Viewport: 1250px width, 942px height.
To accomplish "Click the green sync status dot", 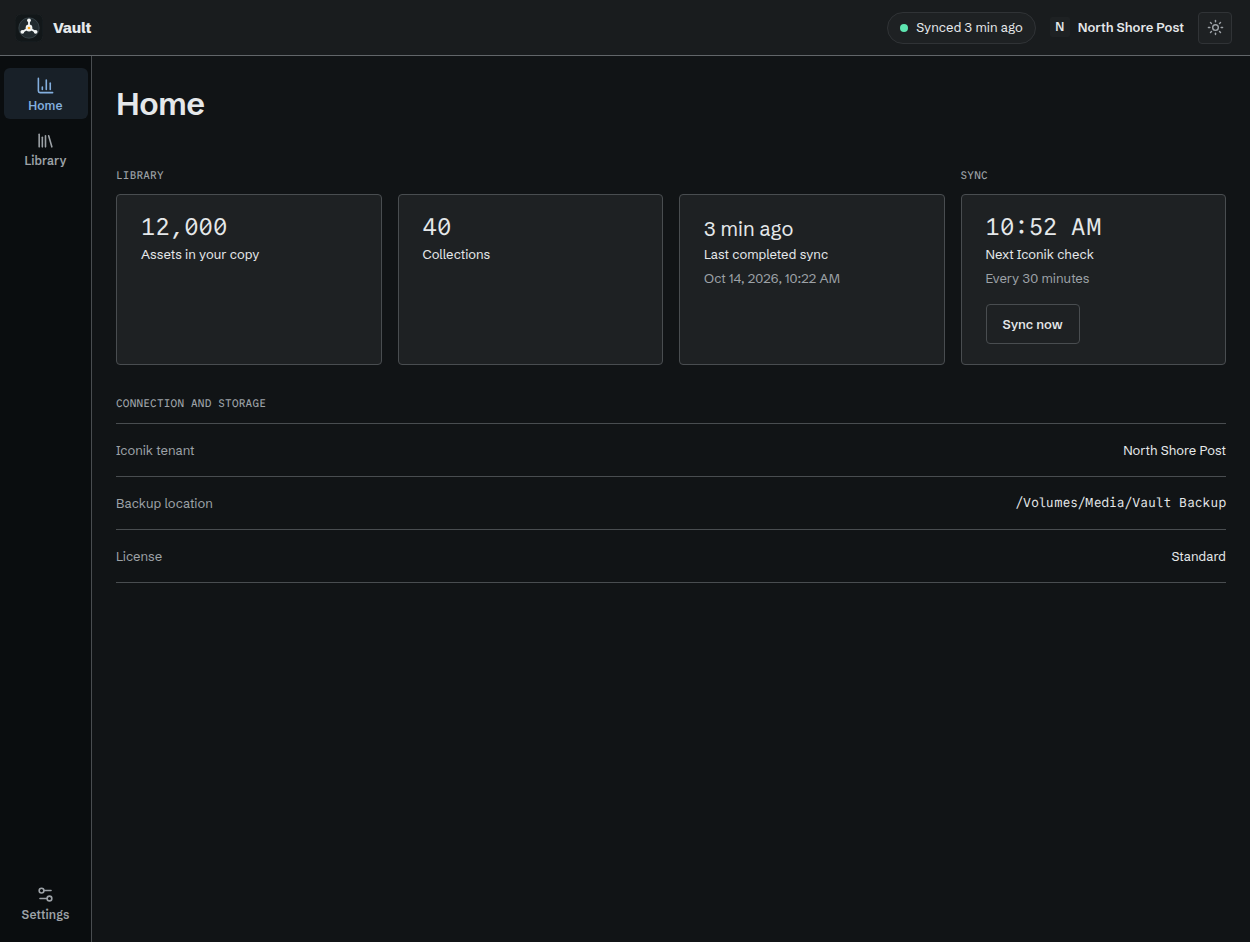I will click(904, 28).
